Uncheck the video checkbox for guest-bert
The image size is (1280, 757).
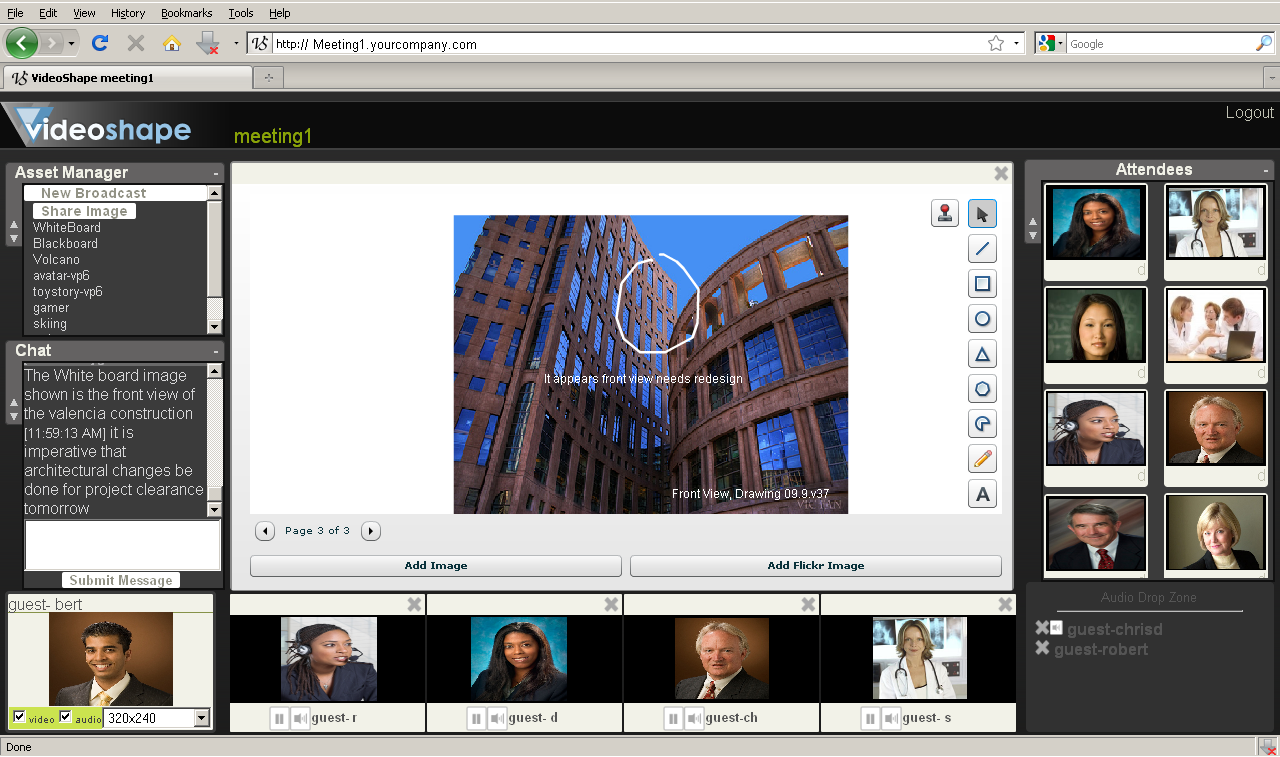click(x=19, y=717)
